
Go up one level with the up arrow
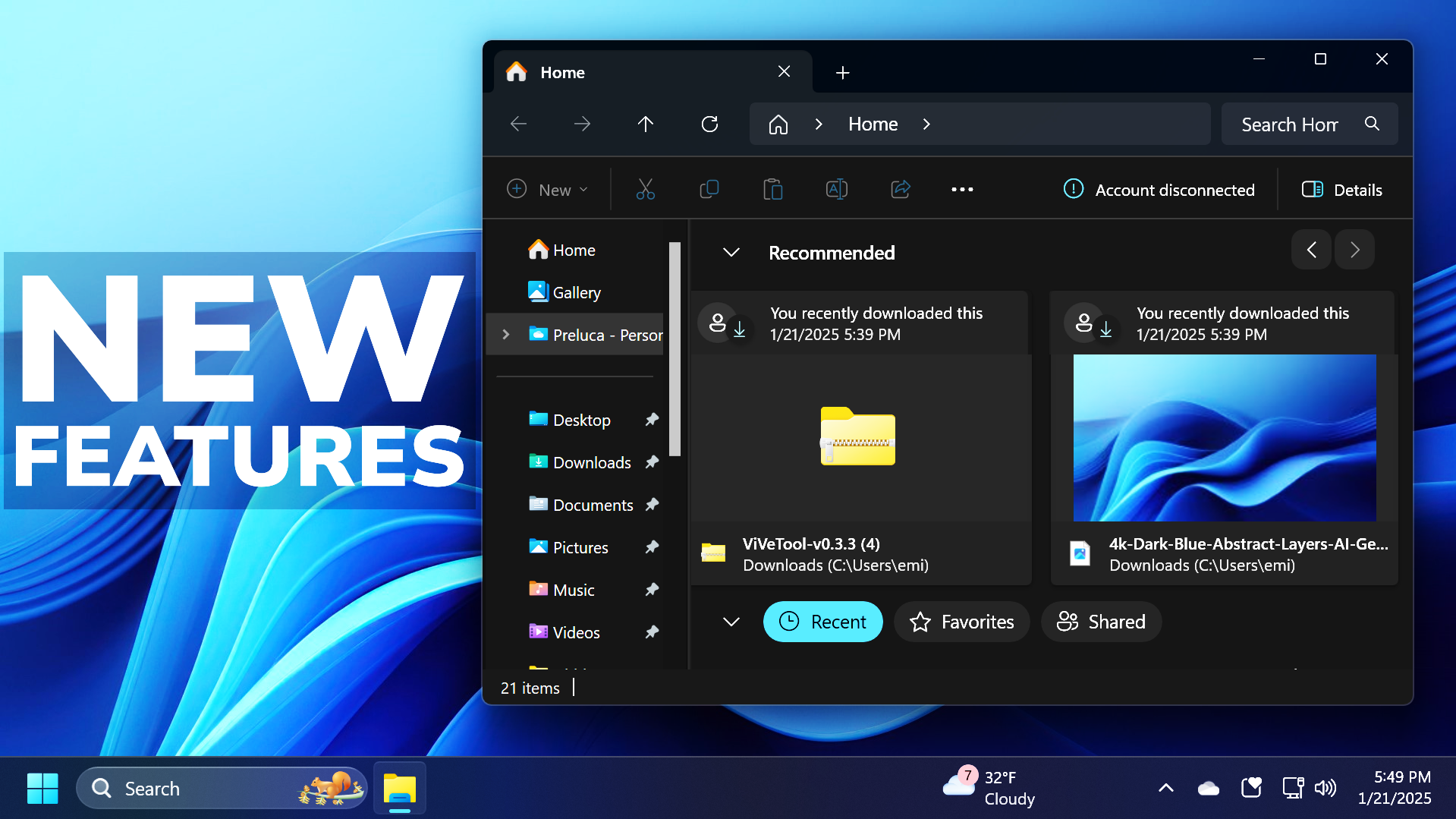[x=646, y=123]
